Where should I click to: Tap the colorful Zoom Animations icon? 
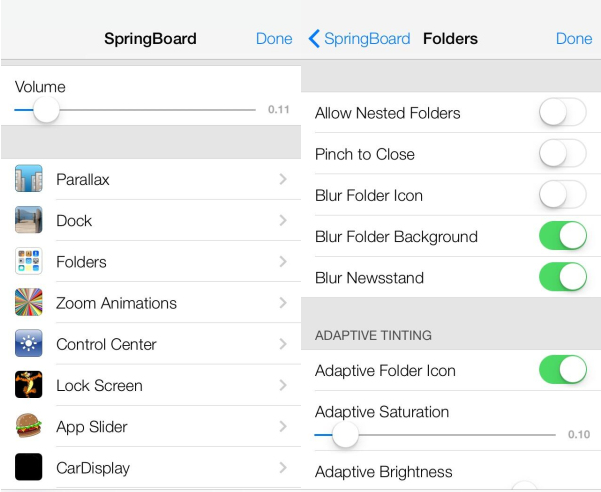[29, 303]
